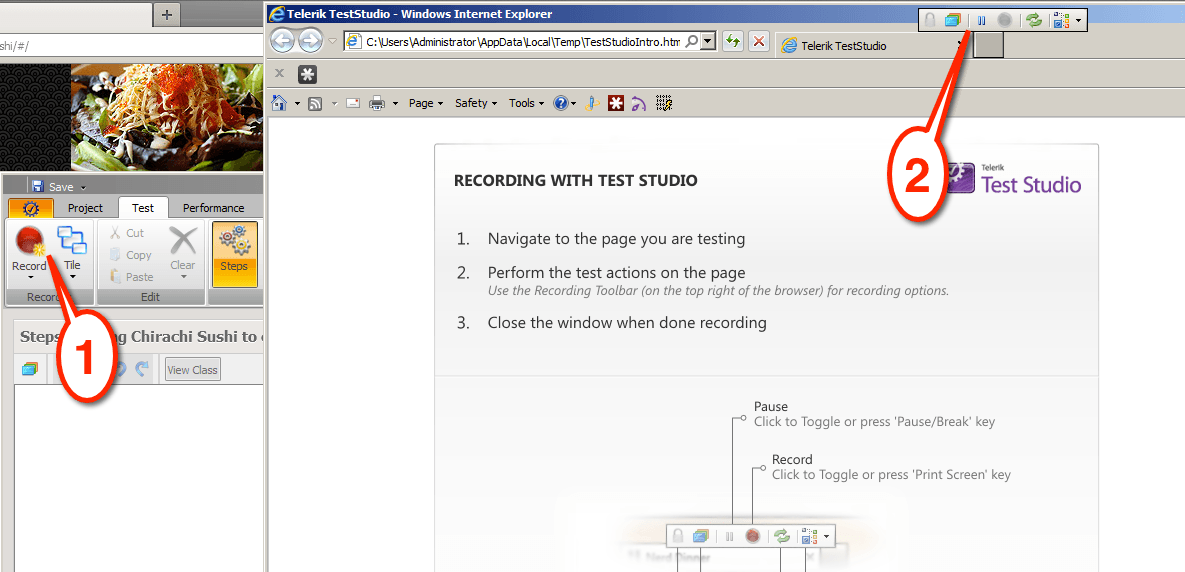Select the Telerik TestStudio browser tab
1185x572 pixels.
tap(873, 46)
